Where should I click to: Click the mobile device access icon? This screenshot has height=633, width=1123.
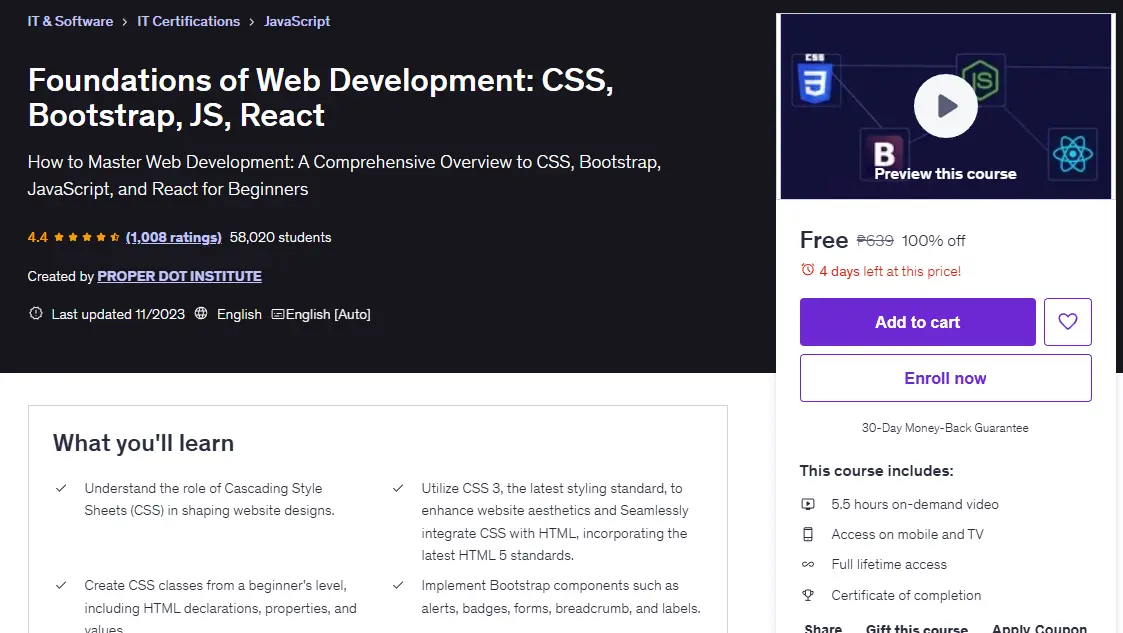tap(807, 534)
